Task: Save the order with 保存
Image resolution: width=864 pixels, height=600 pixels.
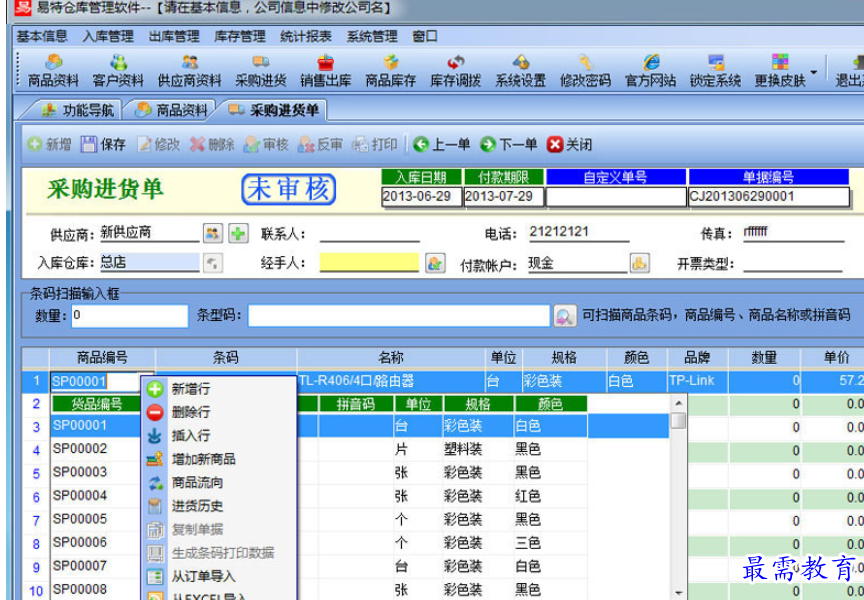Action: (103, 144)
